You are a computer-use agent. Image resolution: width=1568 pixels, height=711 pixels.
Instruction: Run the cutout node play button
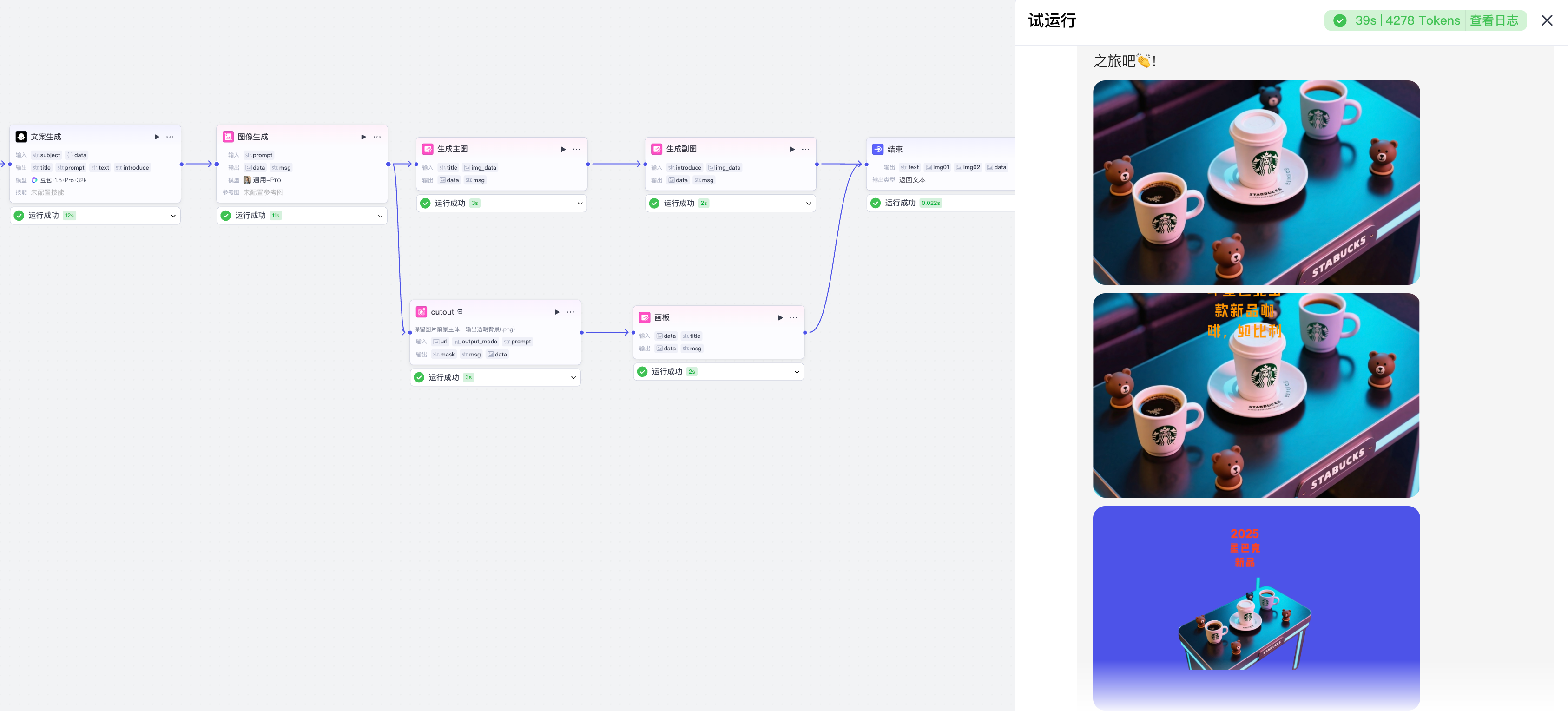click(x=556, y=312)
